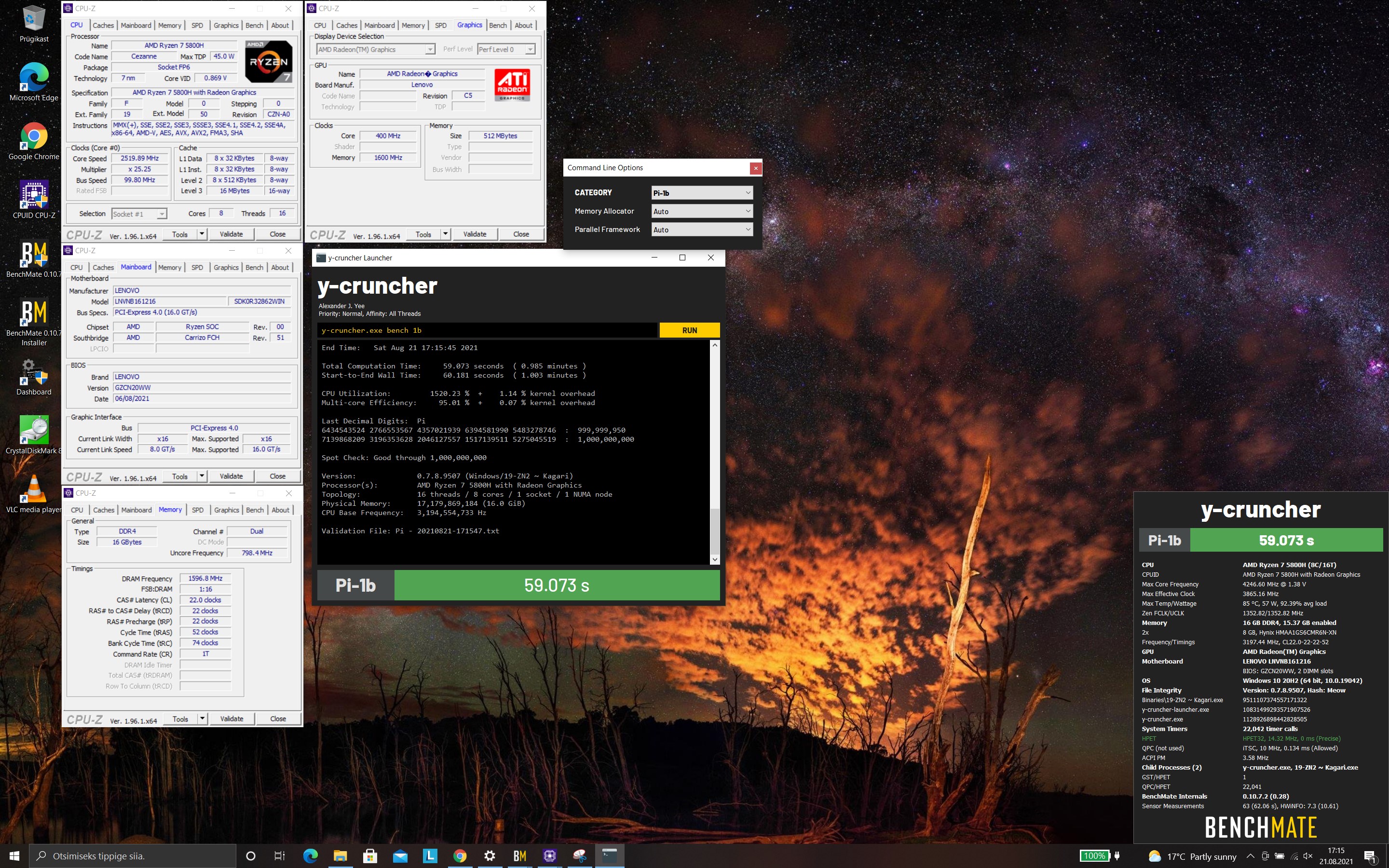
Task: Open the notification center icon
Action: (x=1371, y=856)
